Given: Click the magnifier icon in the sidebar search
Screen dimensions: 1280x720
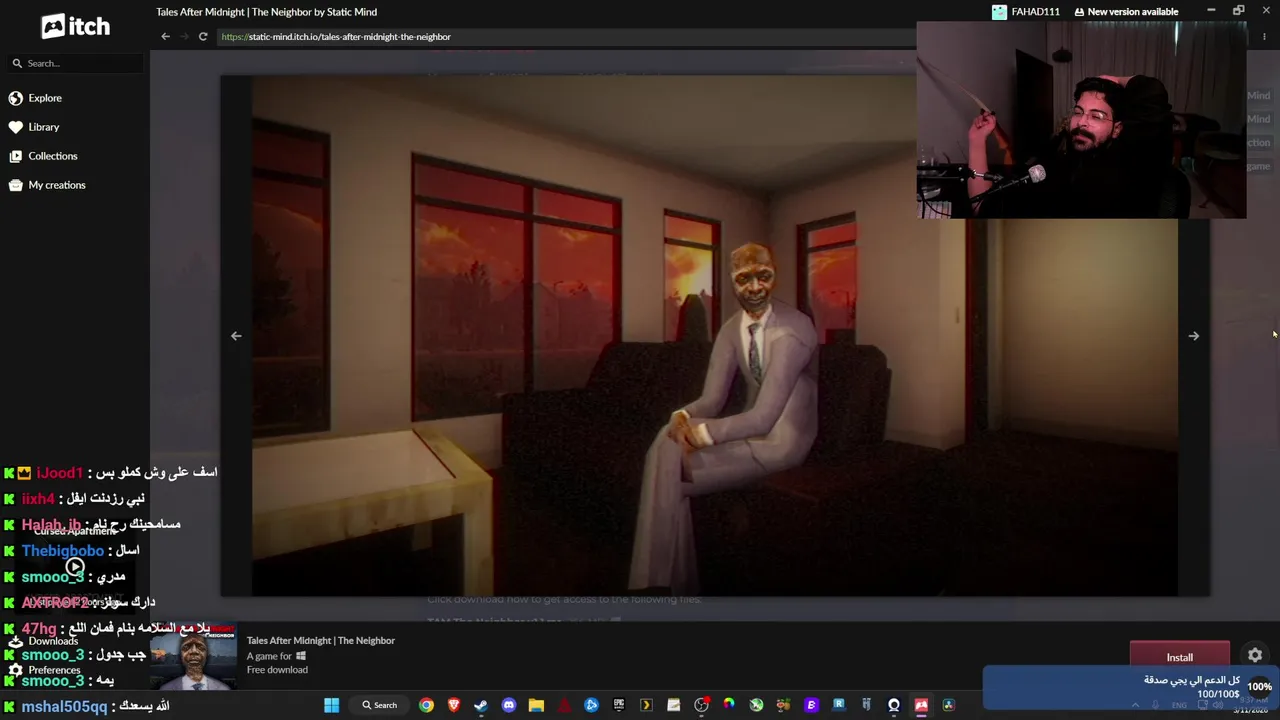Looking at the screenshot, I should tap(17, 63).
